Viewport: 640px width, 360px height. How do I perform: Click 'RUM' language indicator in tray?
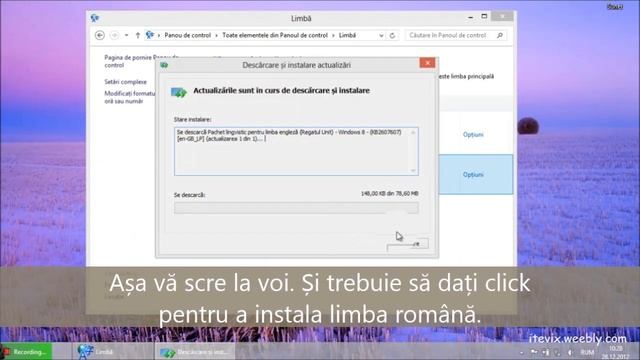[x=587, y=352]
